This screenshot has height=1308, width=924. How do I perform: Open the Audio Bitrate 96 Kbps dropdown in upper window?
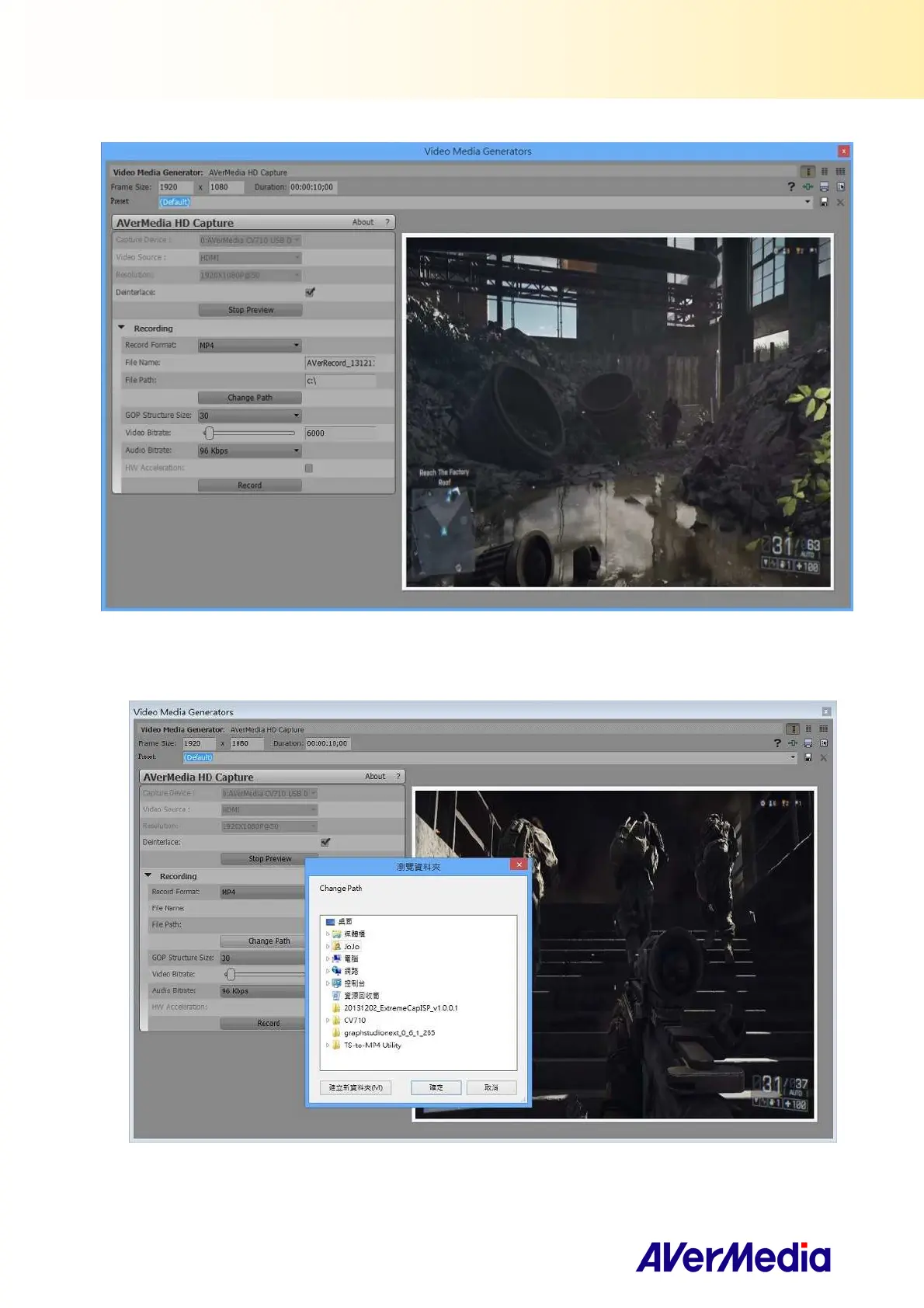point(249,450)
